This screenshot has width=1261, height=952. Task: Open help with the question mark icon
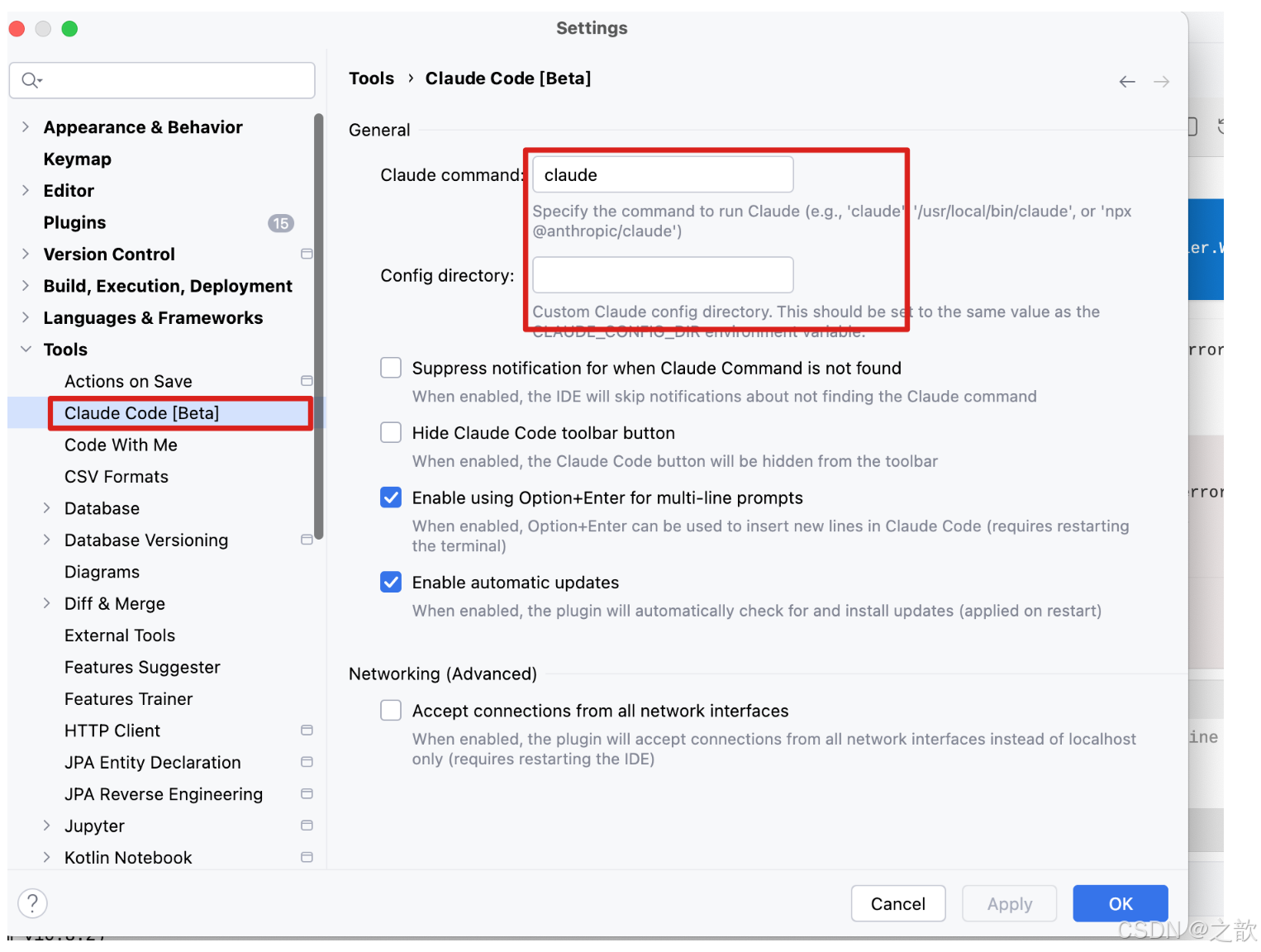pyautogui.click(x=32, y=903)
